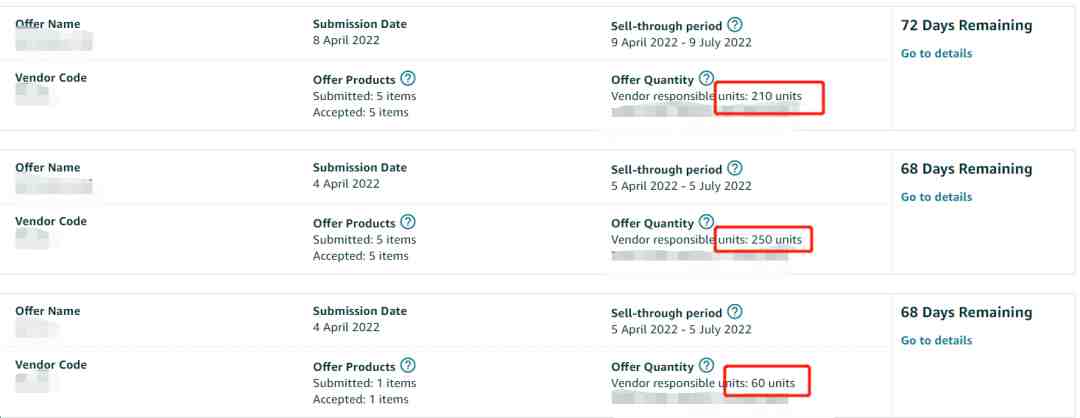Go to details of the 72 Days Remaining offer
This screenshot has height=418, width=1080.
(x=936, y=54)
